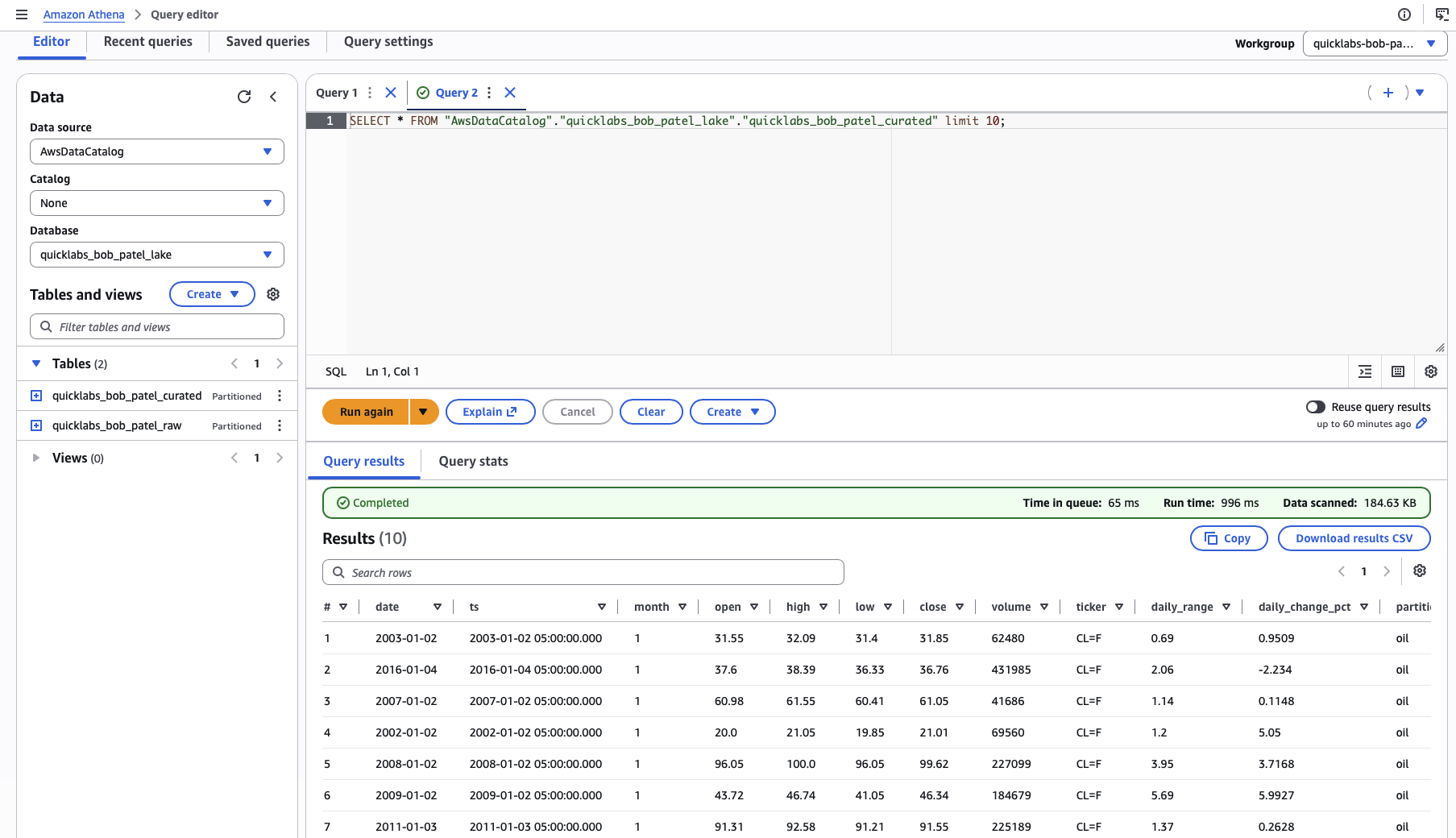Open keyboard shortcuts icon in editor
Screen dimensions: 1456x838
[x=1398, y=371]
